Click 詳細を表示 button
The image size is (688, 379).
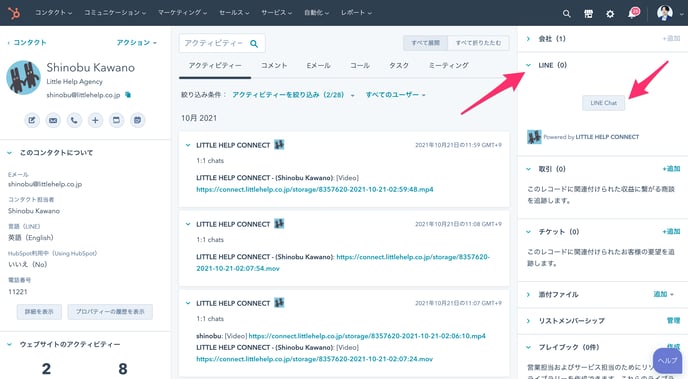[x=39, y=311]
